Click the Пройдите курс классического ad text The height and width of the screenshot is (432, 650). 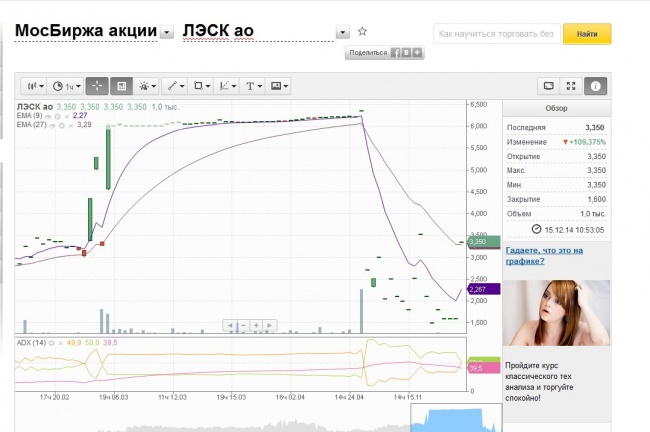pyautogui.click(x=539, y=382)
